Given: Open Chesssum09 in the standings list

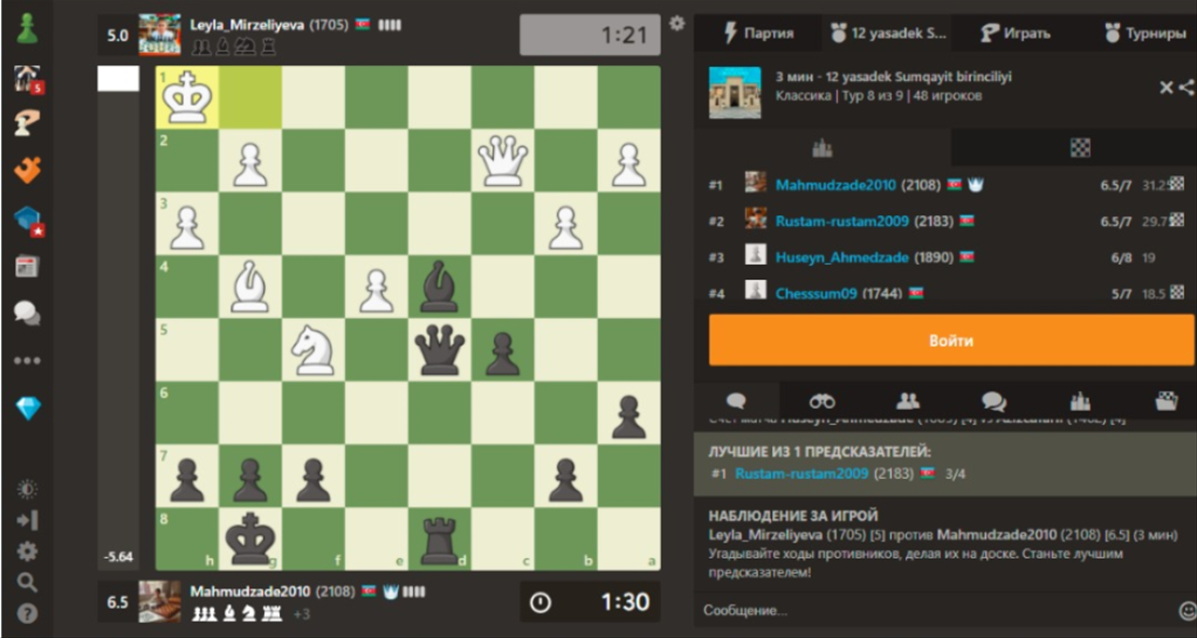Looking at the screenshot, I should [816, 294].
